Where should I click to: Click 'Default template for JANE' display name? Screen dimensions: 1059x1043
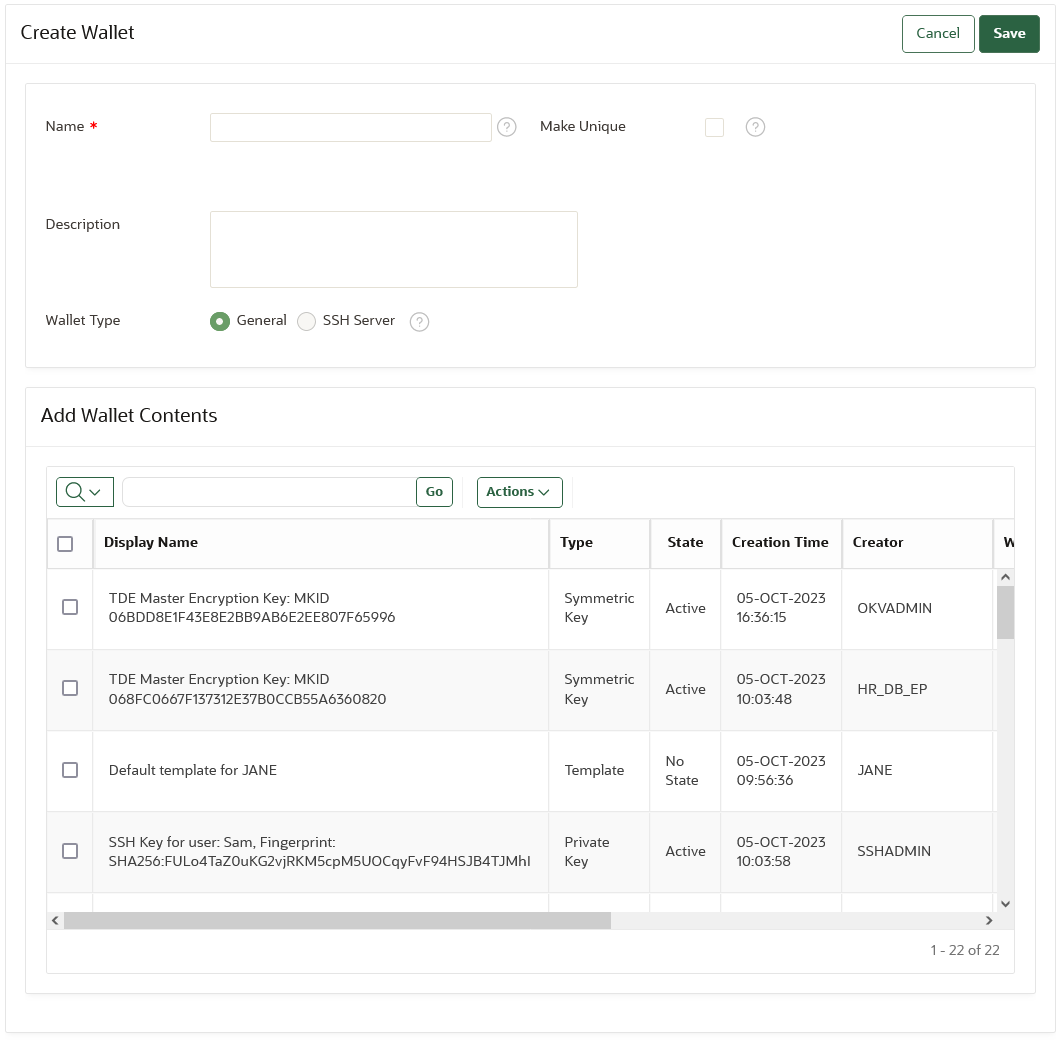(192, 770)
